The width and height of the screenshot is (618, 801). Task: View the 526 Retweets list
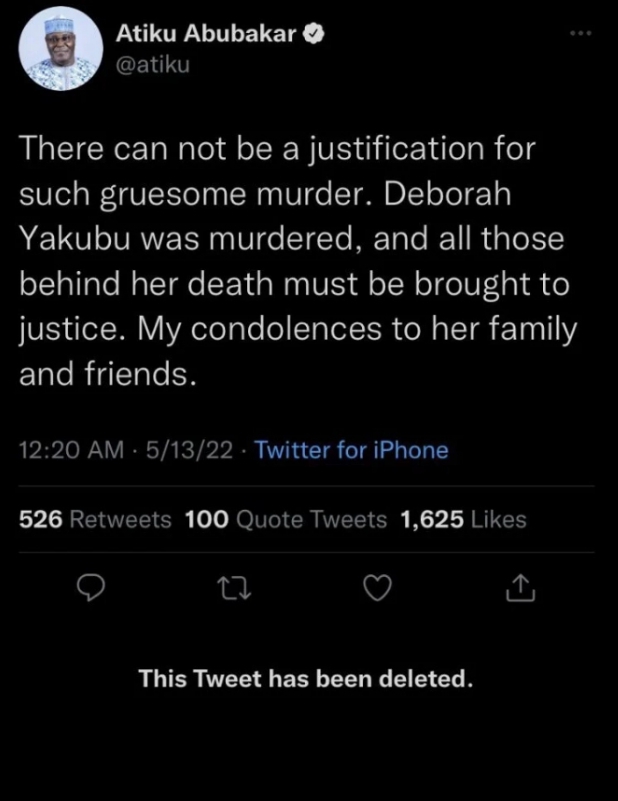[x=95, y=519]
